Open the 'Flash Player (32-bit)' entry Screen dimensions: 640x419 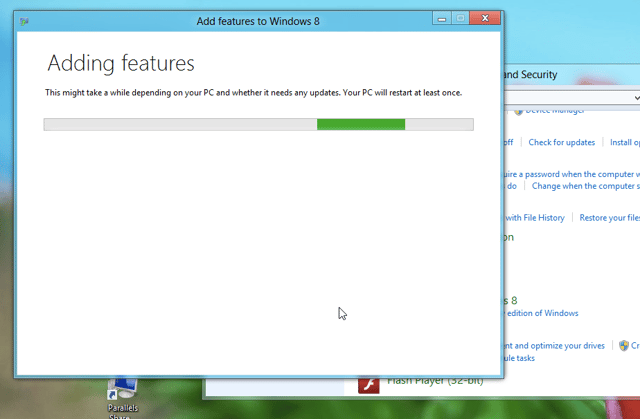[435, 381]
